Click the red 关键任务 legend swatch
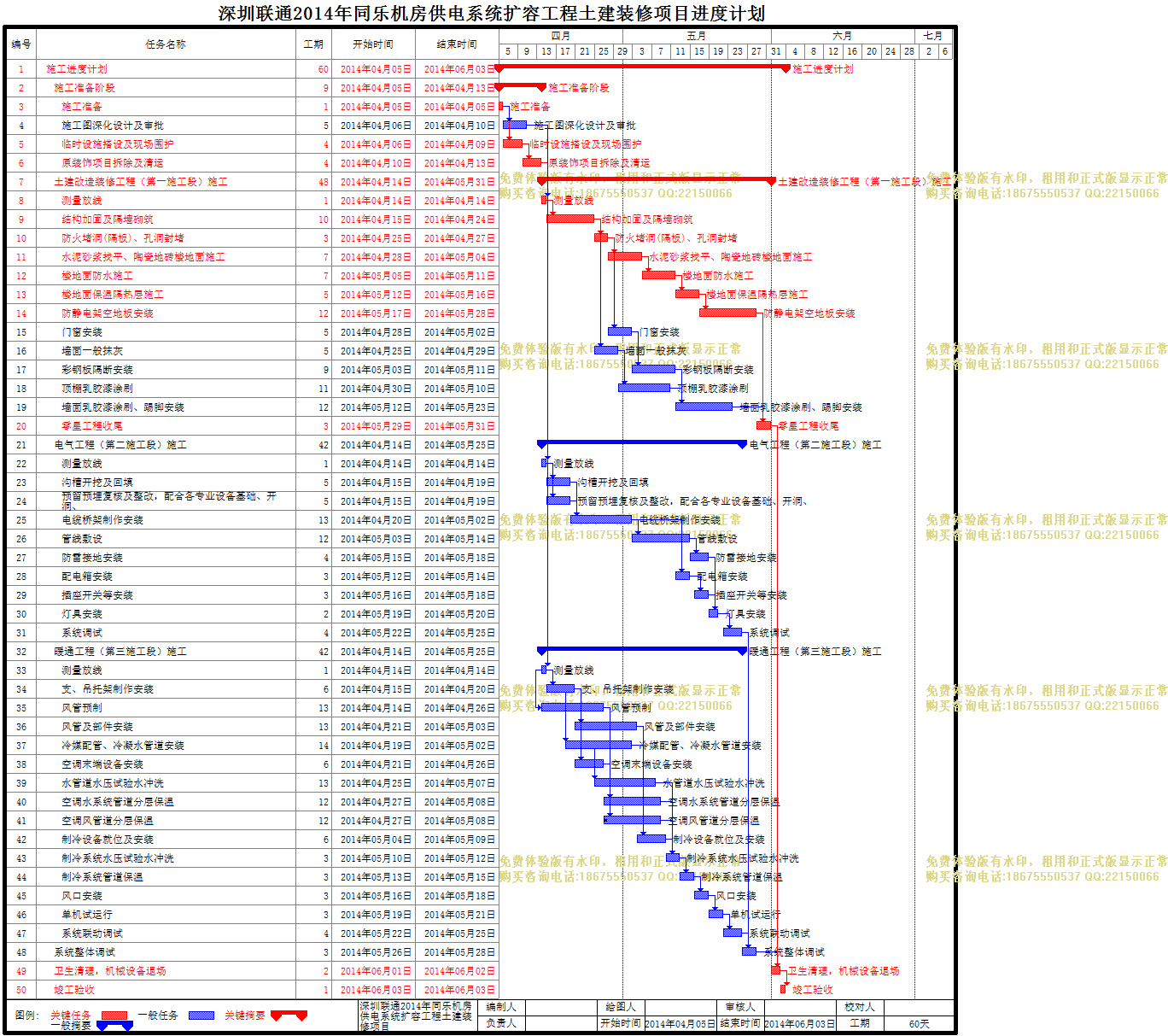Viewport: 1168px width, 1036px height. point(114,1016)
